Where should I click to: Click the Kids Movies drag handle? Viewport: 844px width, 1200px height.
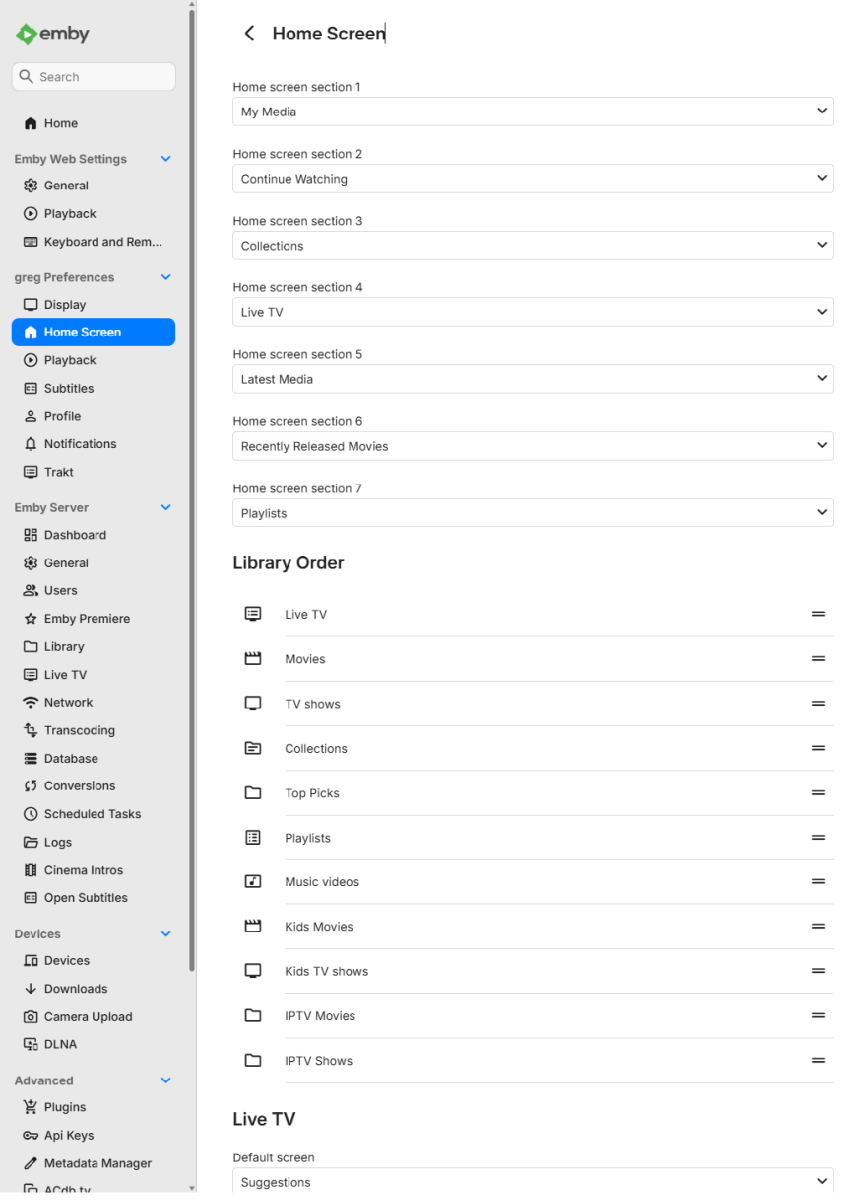point(818,927)
